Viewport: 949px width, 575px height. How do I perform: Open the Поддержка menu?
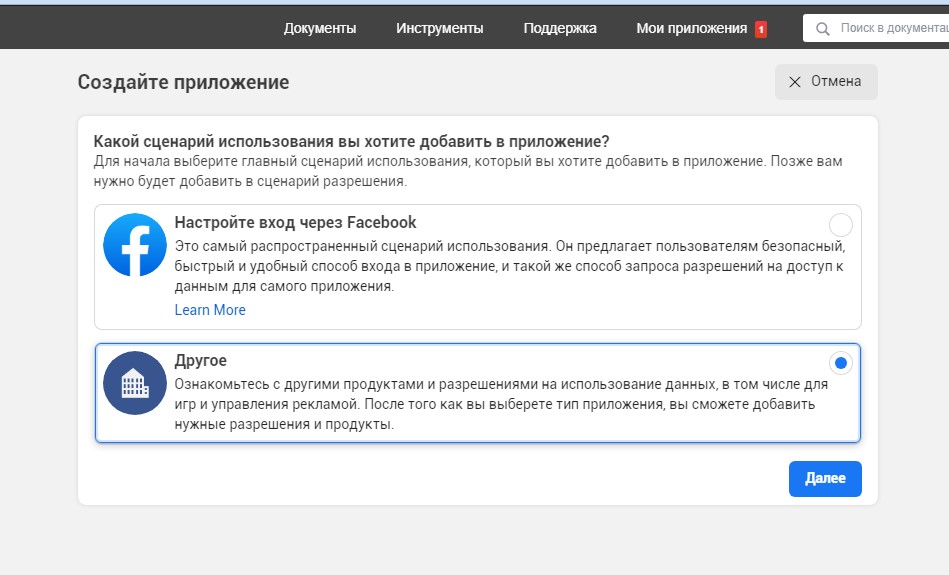[x=560, y=28]
